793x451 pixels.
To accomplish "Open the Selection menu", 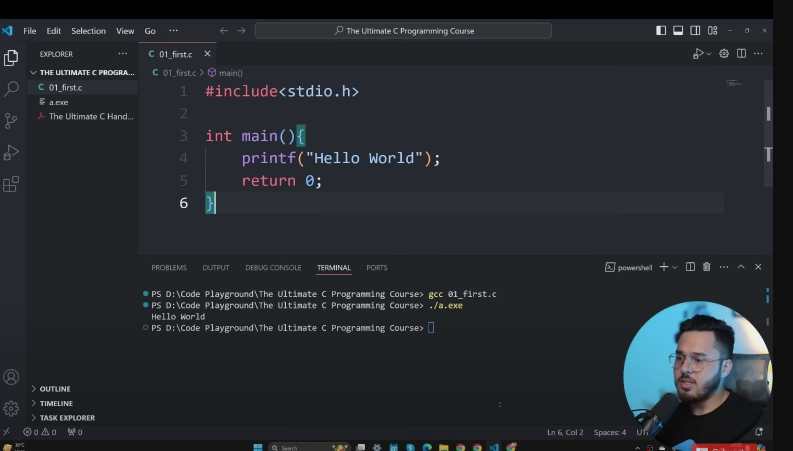I will click(x=89, y=31).
